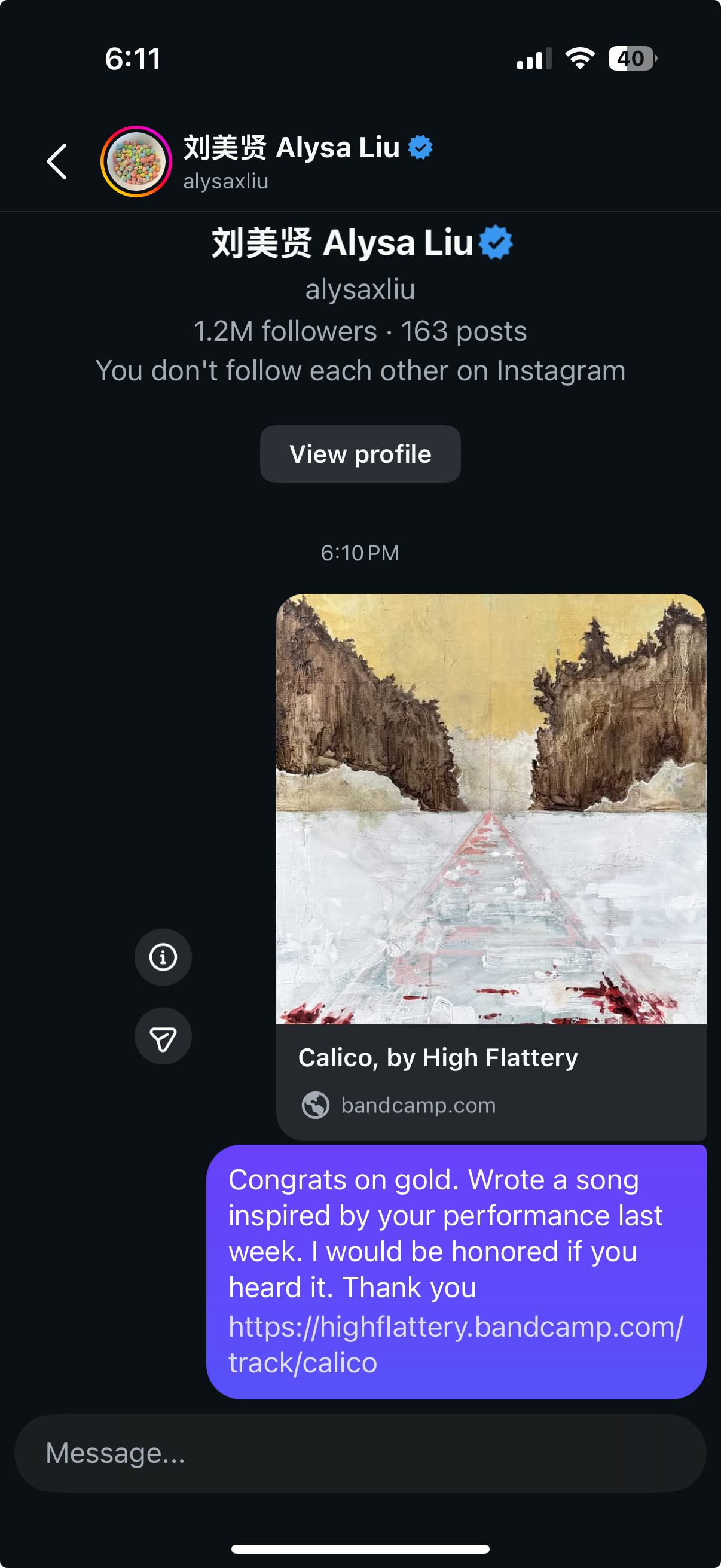The height and width of the screenshot is (1568, 721).
Task: Open the Calico album art thumbnail
Action: pyautogui.click(x=491, y=809)
